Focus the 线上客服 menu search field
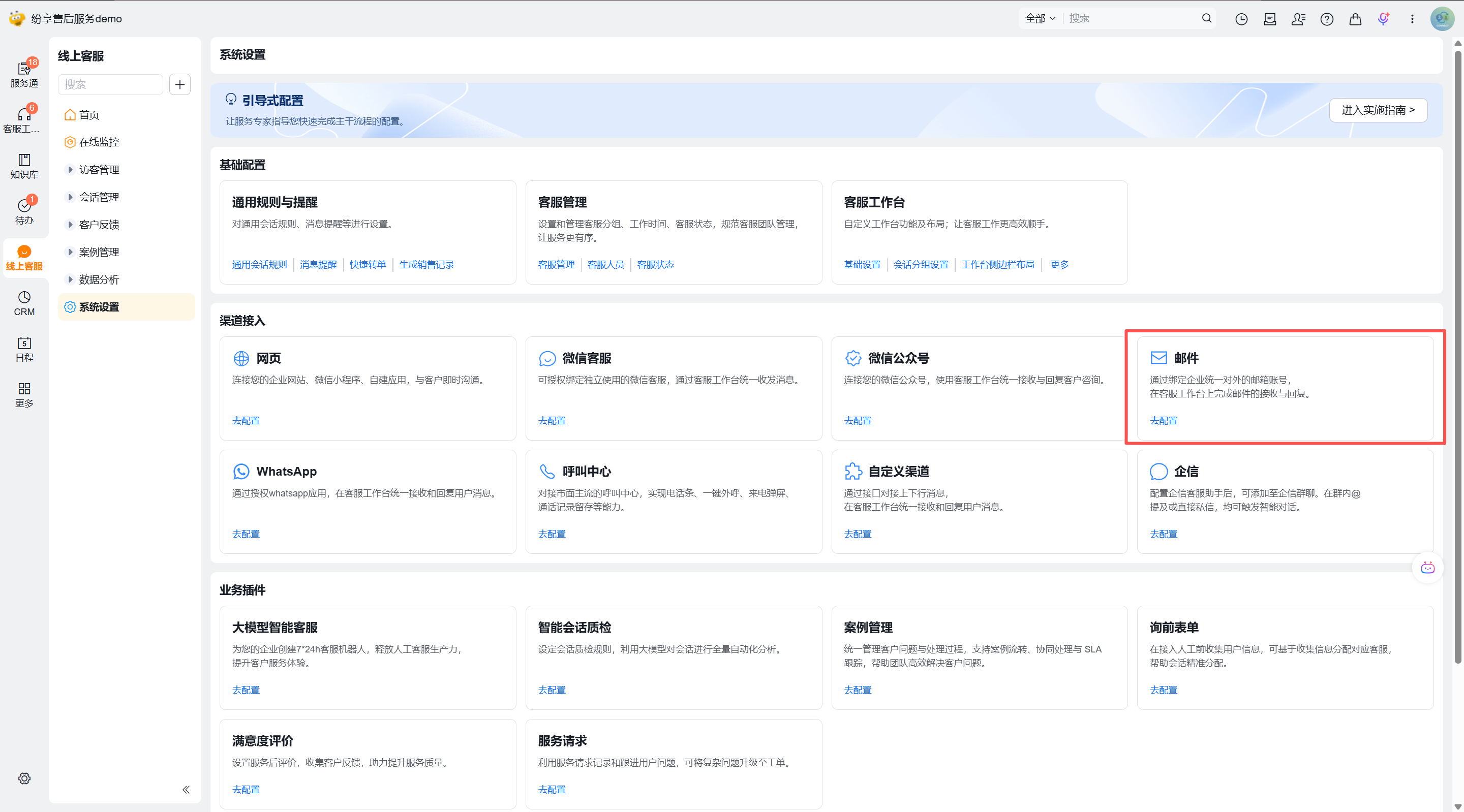The image size is (1464, 812). point(110,84)
